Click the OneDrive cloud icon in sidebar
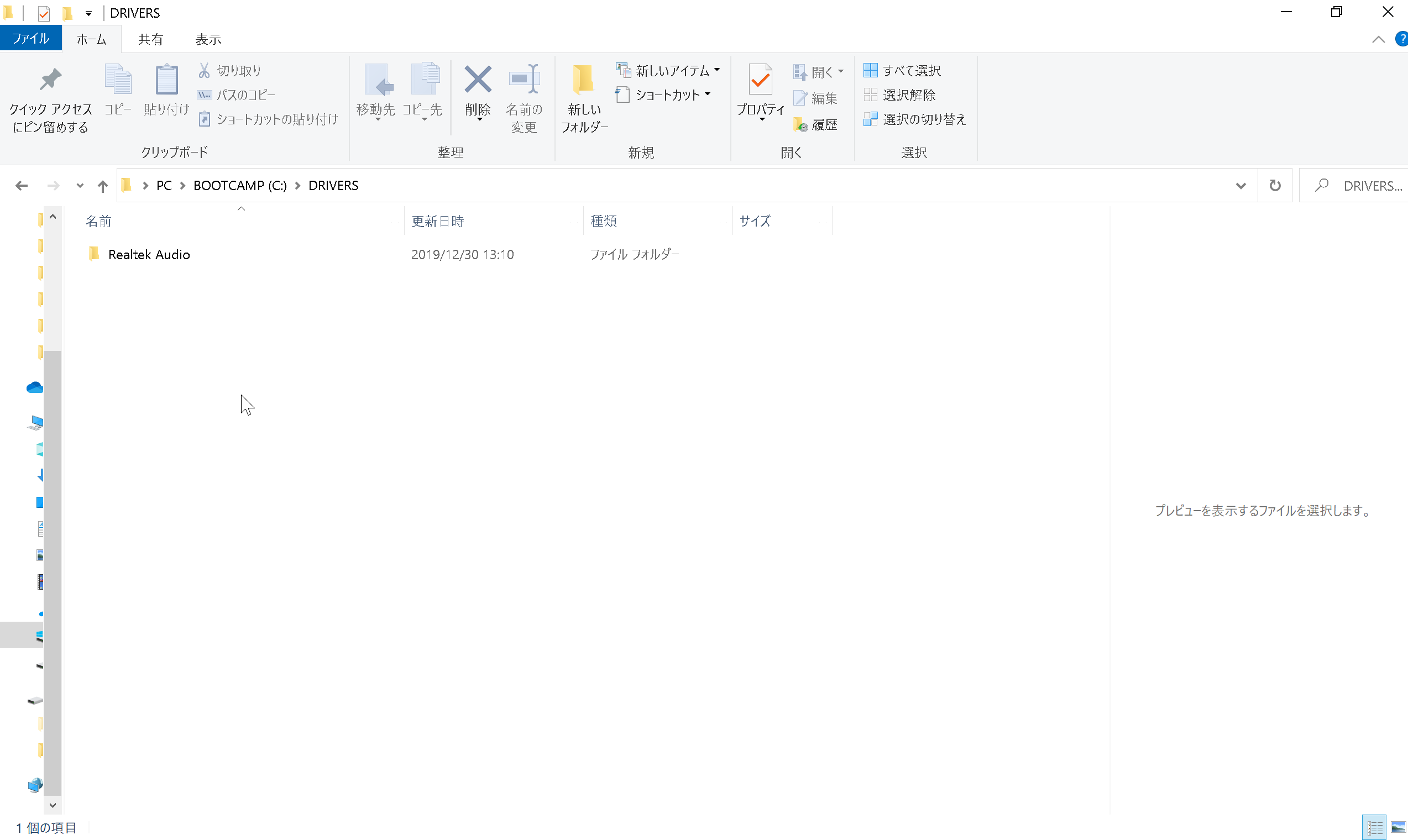Viewport: 1408px width, 840px height. tap(34, 388)
